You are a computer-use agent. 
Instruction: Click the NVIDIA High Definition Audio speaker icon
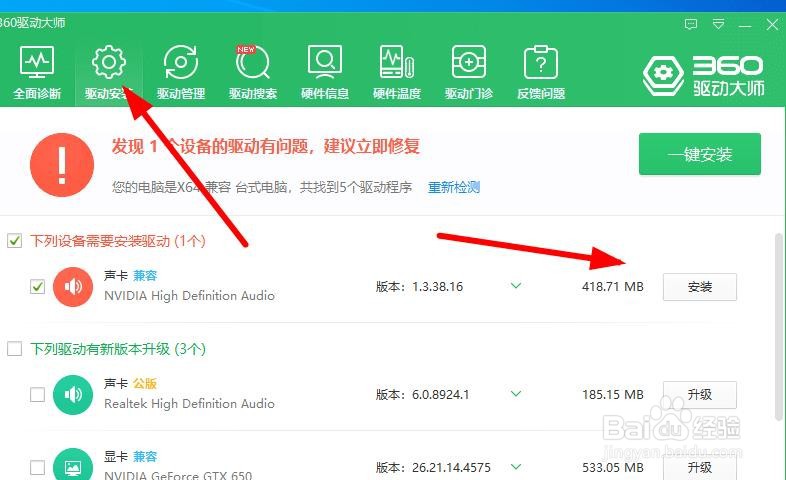pos(73,287)
